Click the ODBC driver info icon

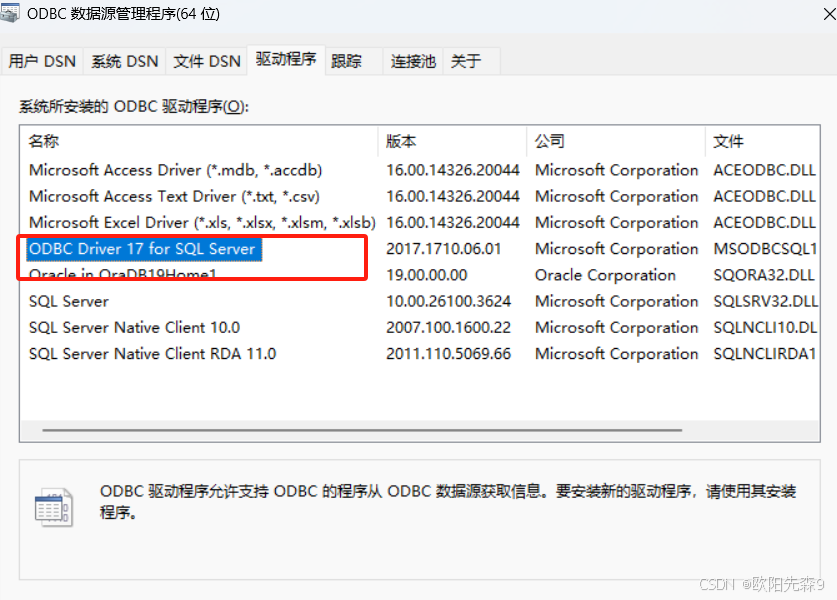click(x=53, y=507)
